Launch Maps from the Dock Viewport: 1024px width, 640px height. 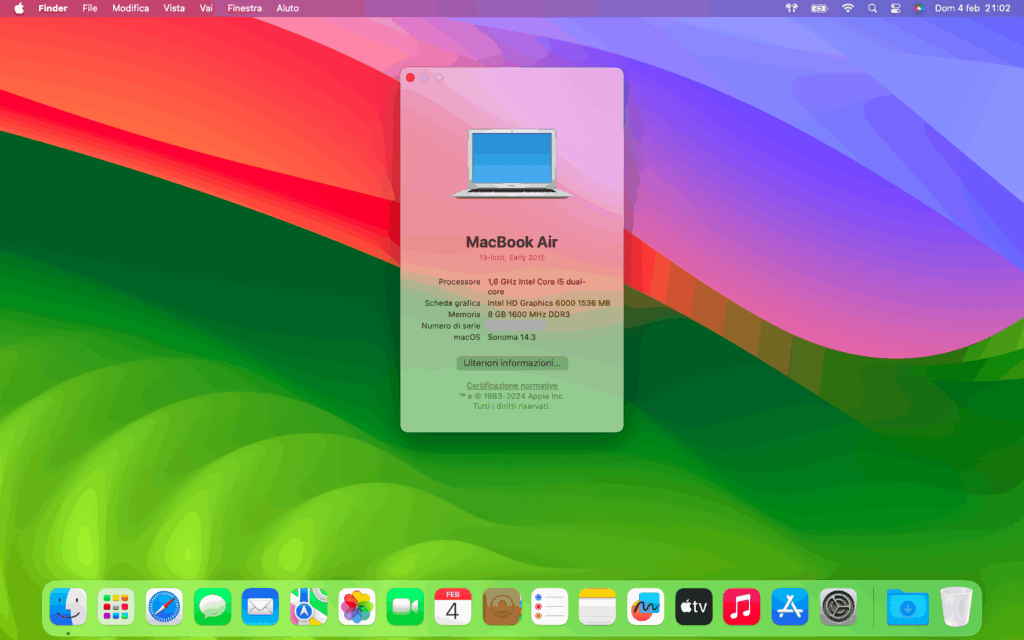[x=308, y=607]
